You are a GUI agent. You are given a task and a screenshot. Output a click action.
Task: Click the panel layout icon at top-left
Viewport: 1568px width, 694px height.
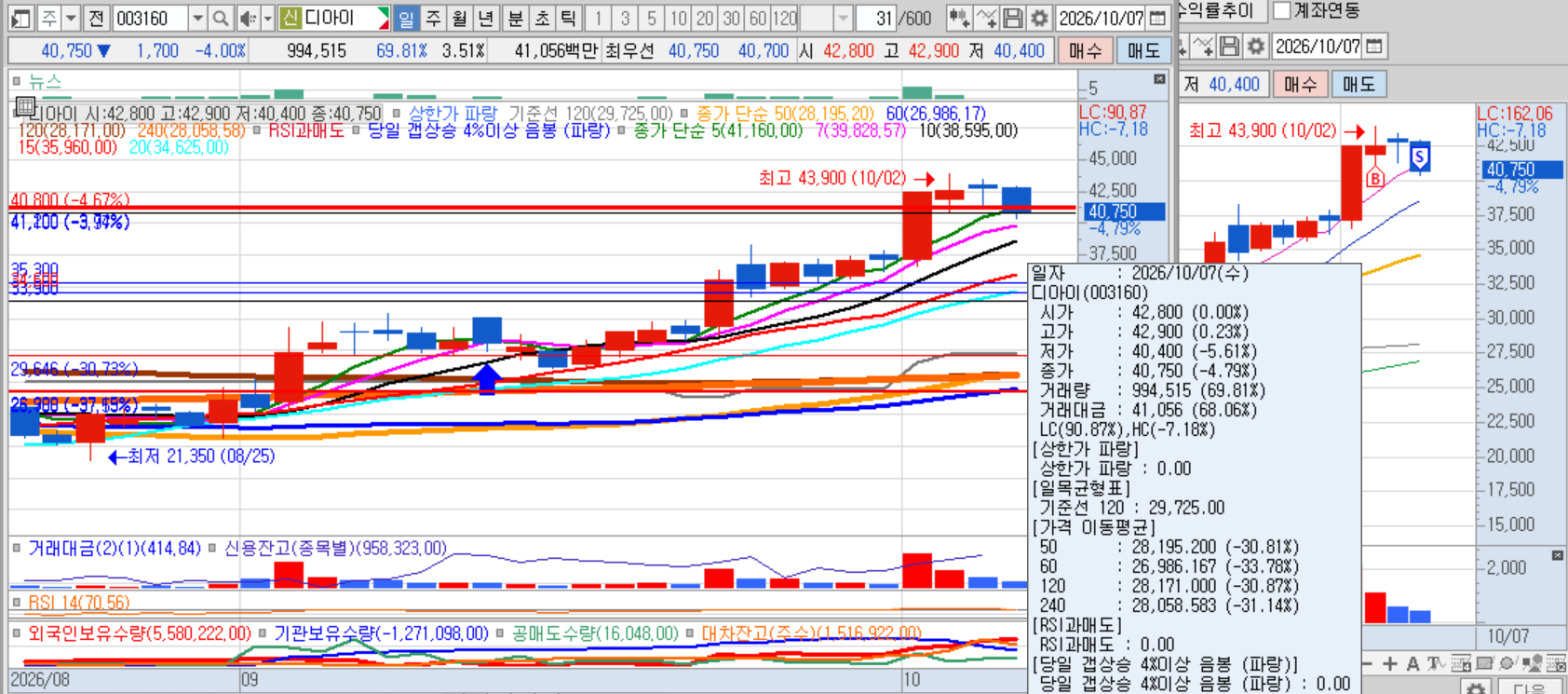tap(20, 18)
